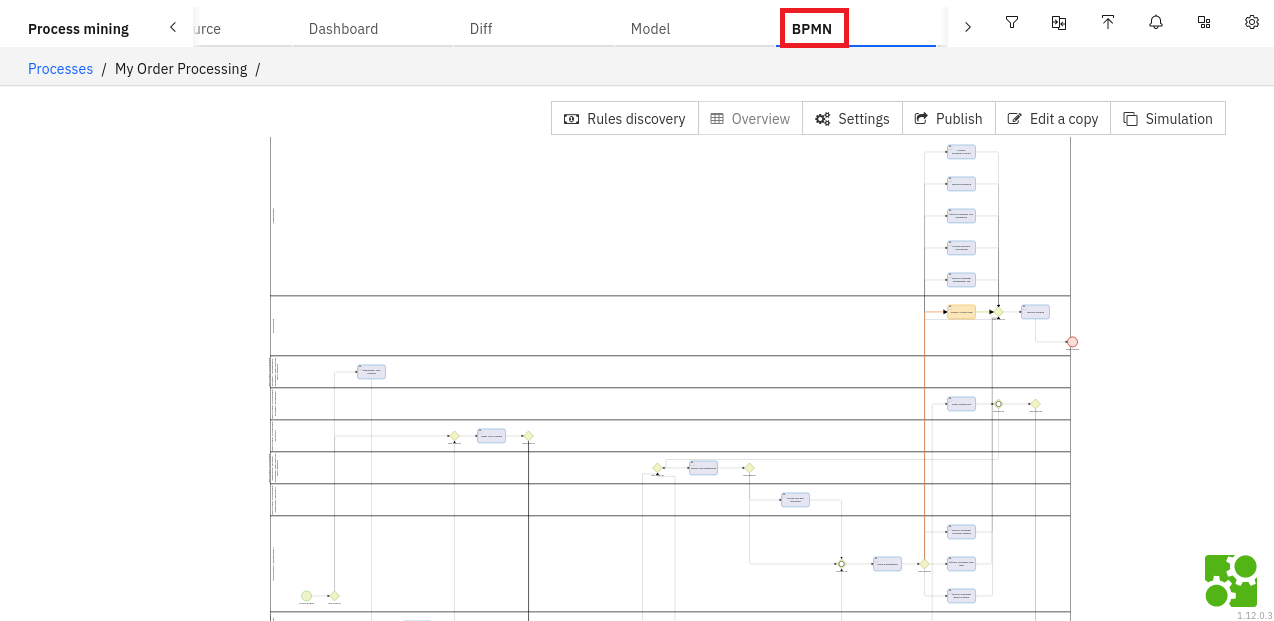Image resolution: width=1274 pixels, height=621 pixels.
Task: Open the Model tab
Action: click(x=650, y=29)
